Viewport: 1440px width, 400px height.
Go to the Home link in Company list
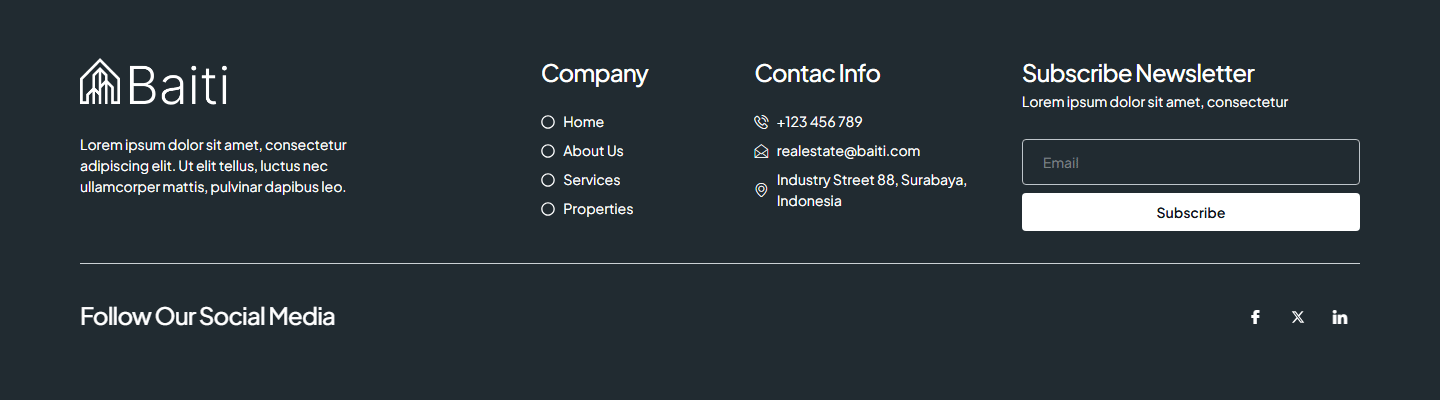coord(583,122)
